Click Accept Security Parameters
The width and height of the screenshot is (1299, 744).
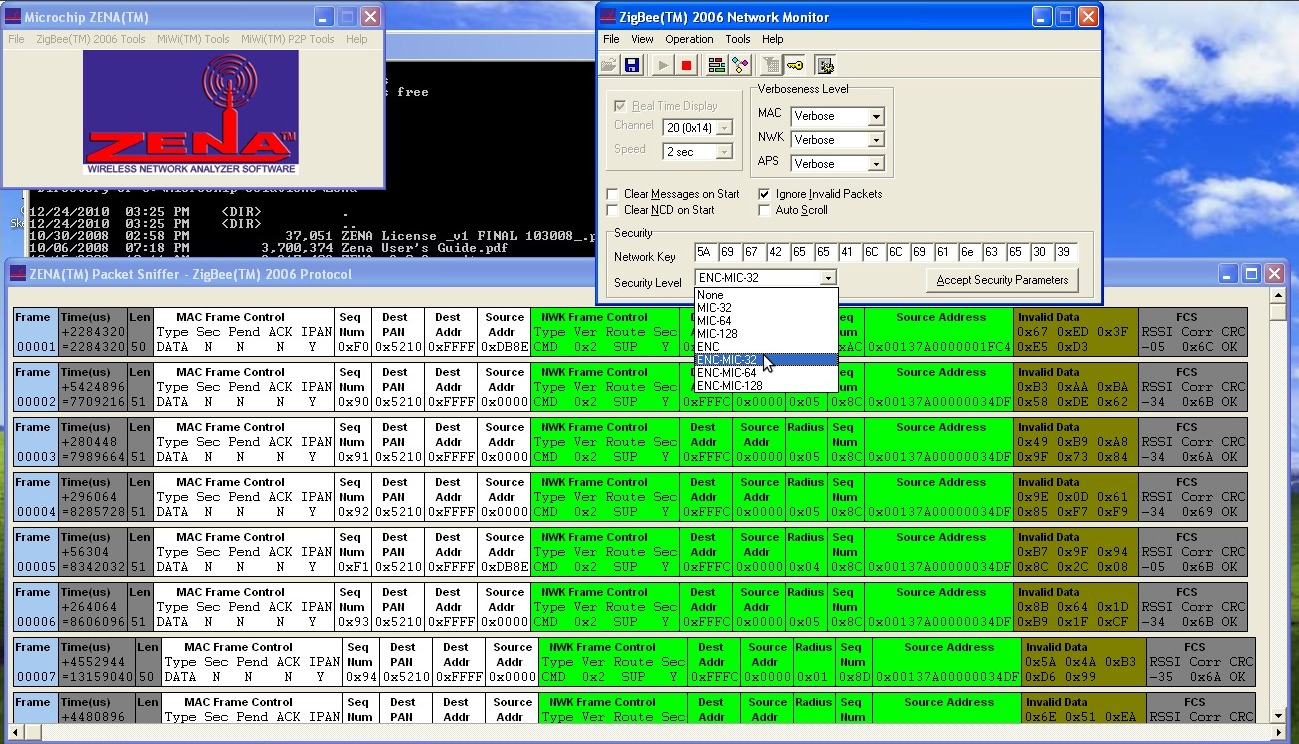1001,280
